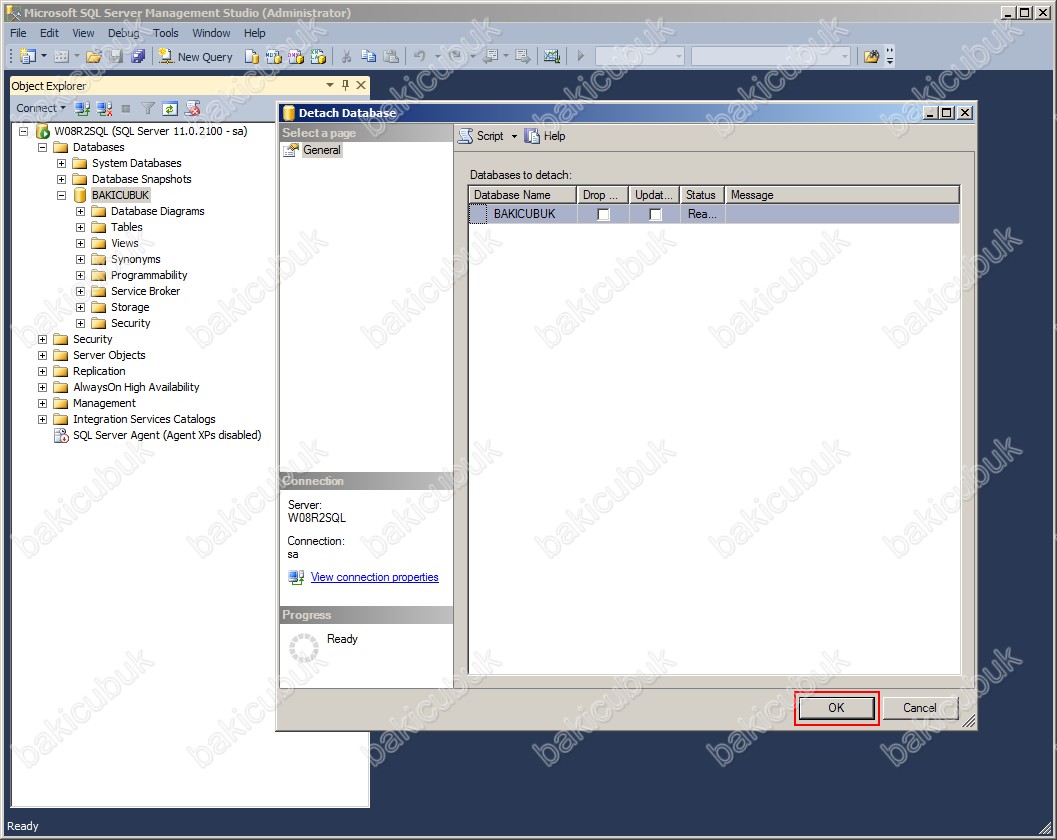This screenshot has height=840, width=1057.
Task: Click the Open File folder icon
Action: (94, 57)
